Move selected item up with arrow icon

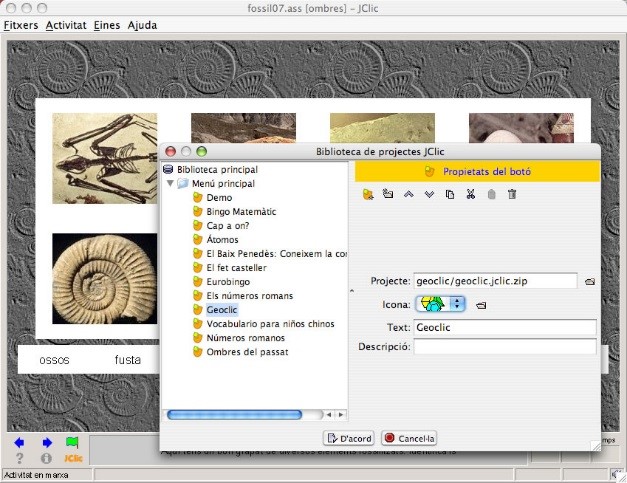409,194
